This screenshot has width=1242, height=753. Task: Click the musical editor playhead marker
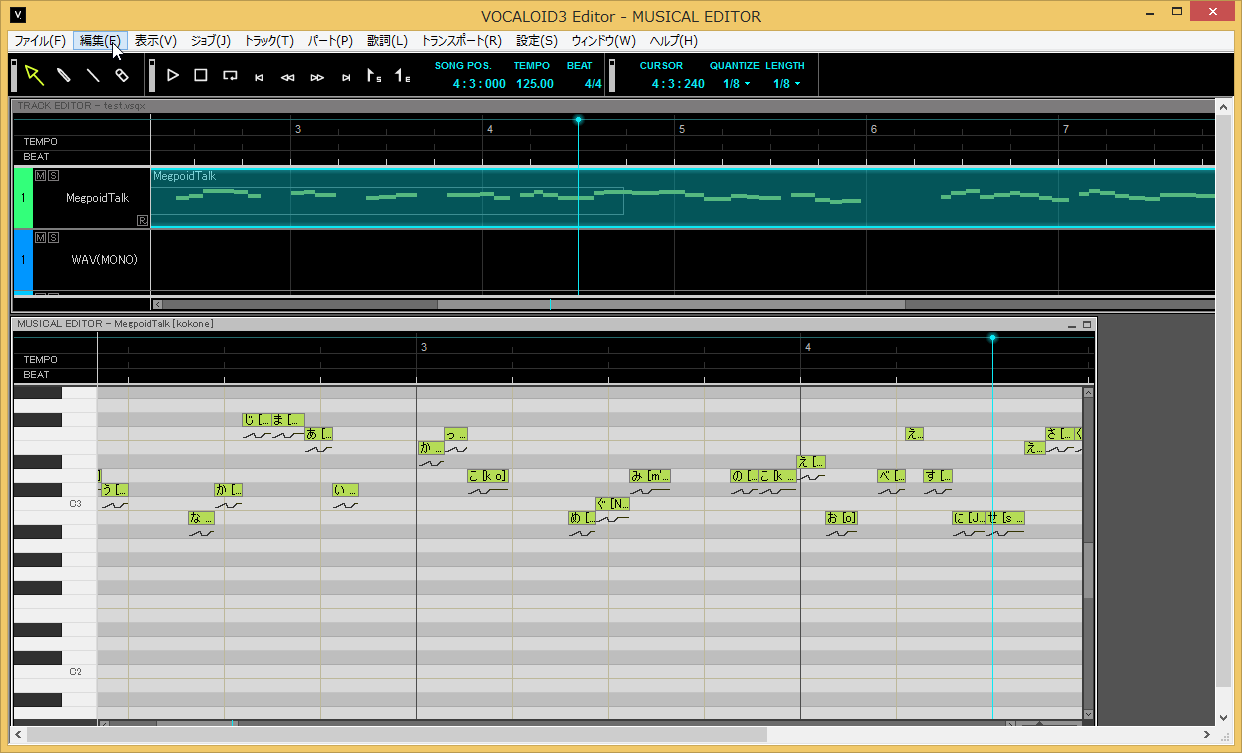[x=992, y=338]
